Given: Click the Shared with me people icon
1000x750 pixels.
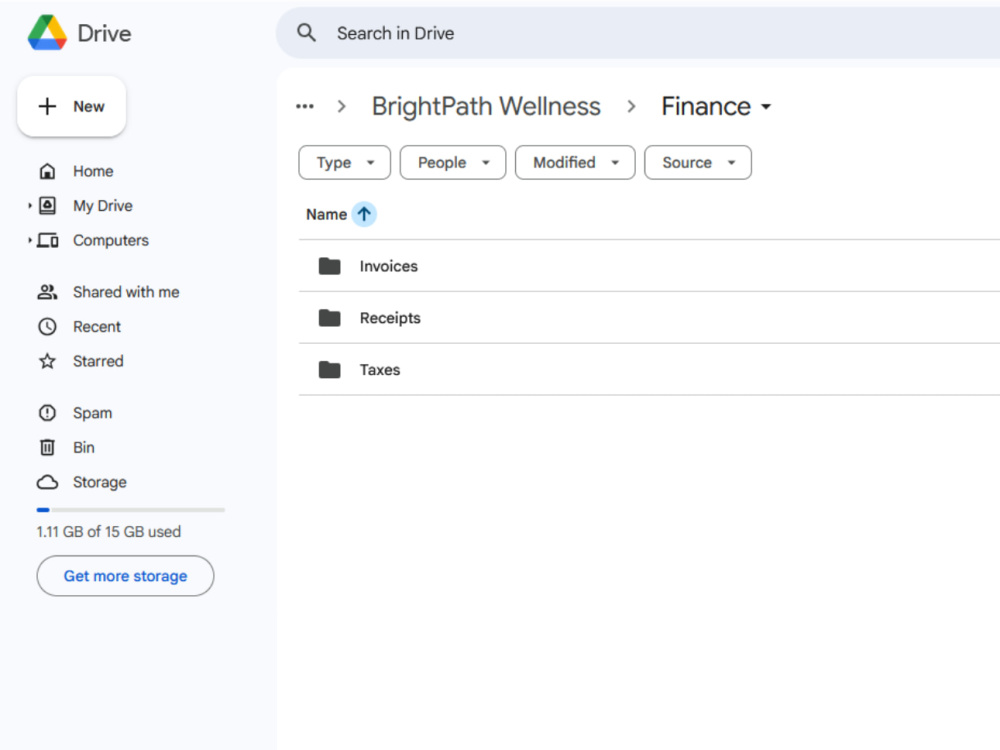Looking at the screenshot, I should (x=47, y=292).
